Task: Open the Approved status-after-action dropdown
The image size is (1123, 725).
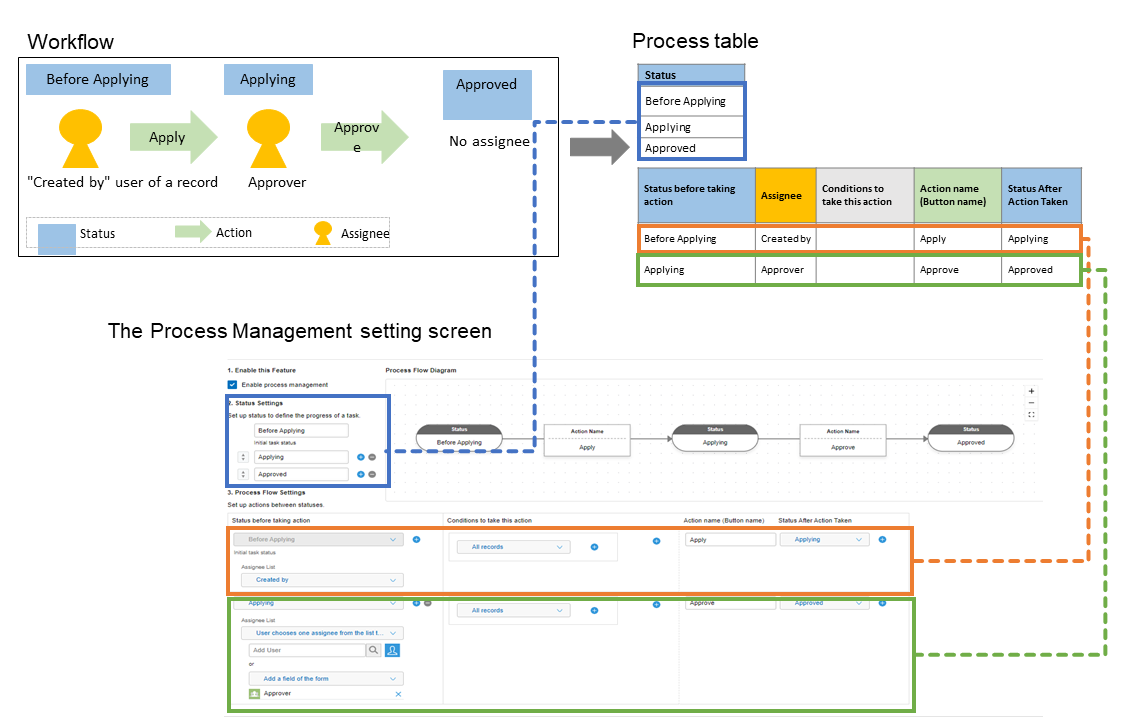Action: pyautogui.click(x=824, y=604)
